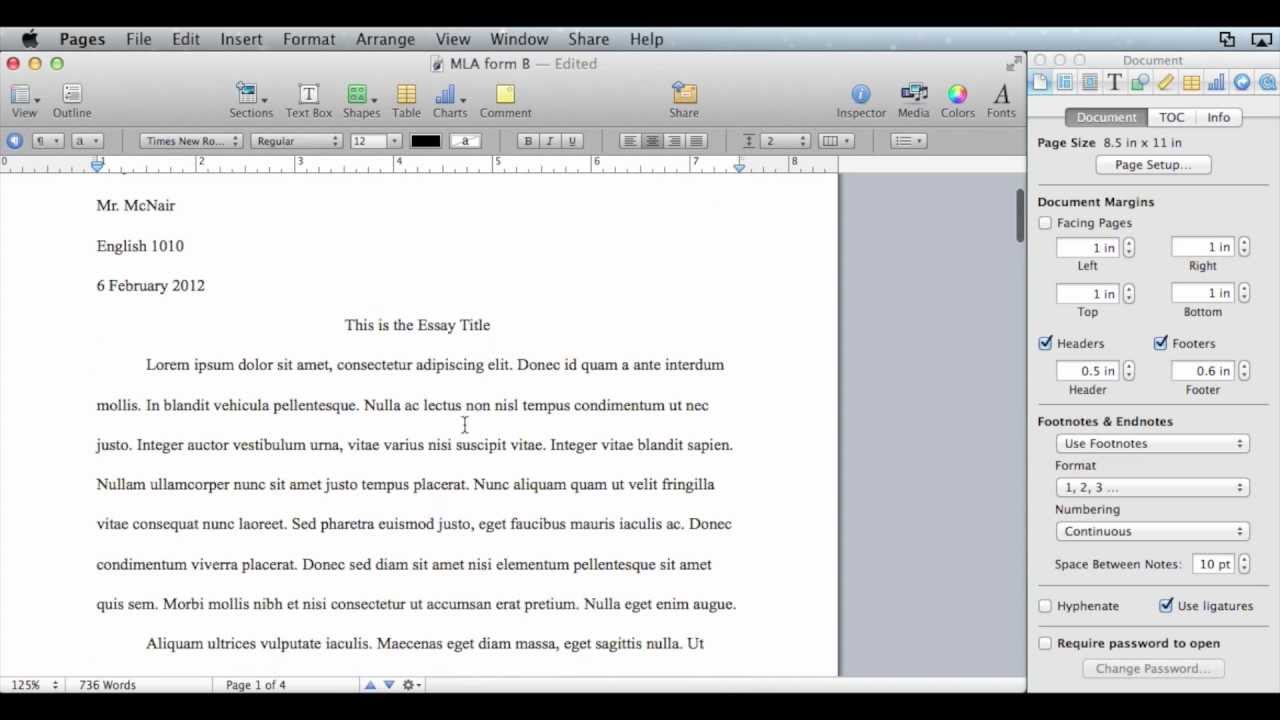This screenshot has height=720, width=1280.
Task: Click the Change Password button
Action: pos(1152,669)
